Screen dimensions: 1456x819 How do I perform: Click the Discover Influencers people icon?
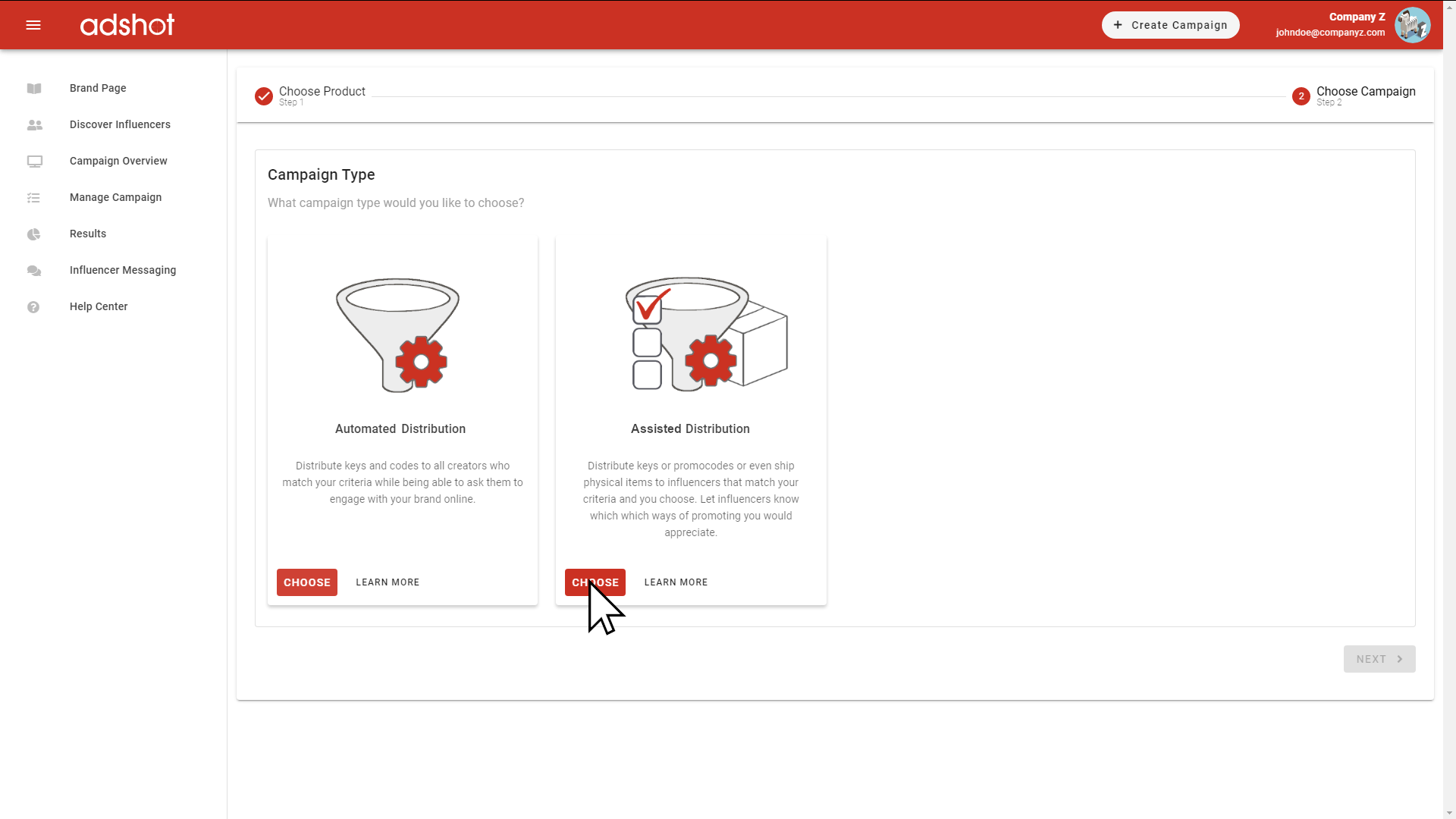point(34,125)
